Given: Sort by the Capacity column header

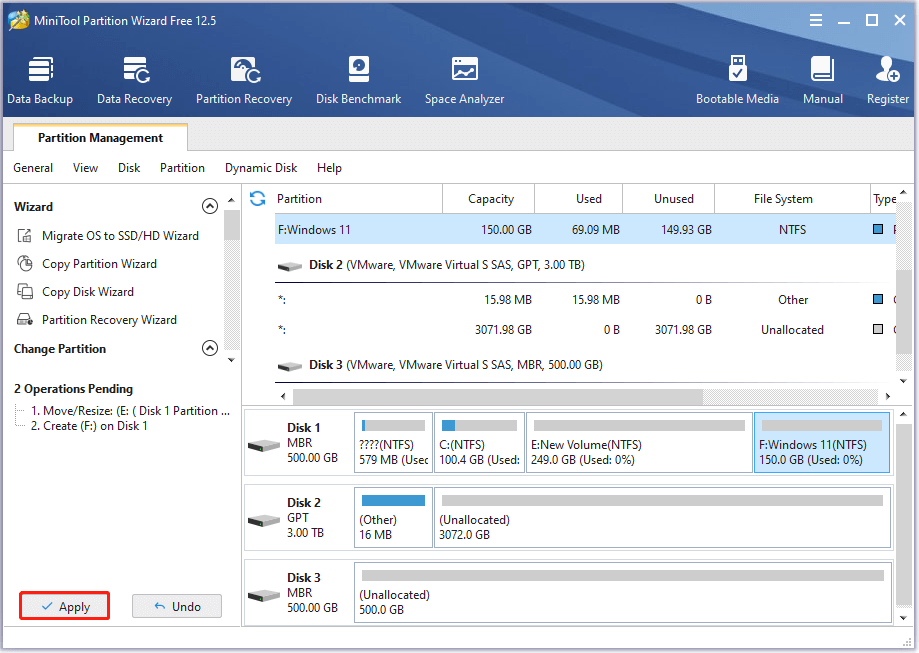Looking at the screenshot, I should pyautogui.click(x=489, y=199).
